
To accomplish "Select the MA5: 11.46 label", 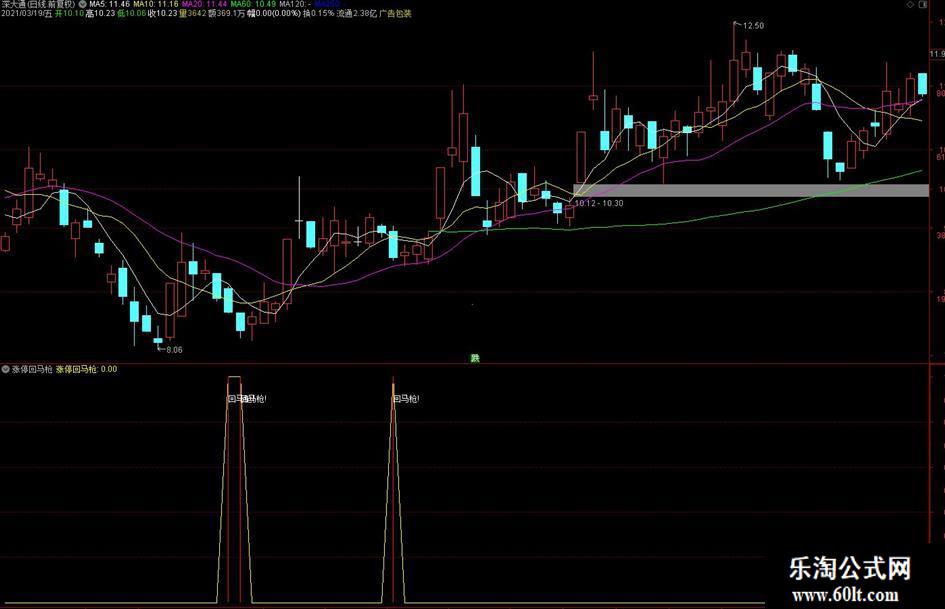I will point(110,4).
